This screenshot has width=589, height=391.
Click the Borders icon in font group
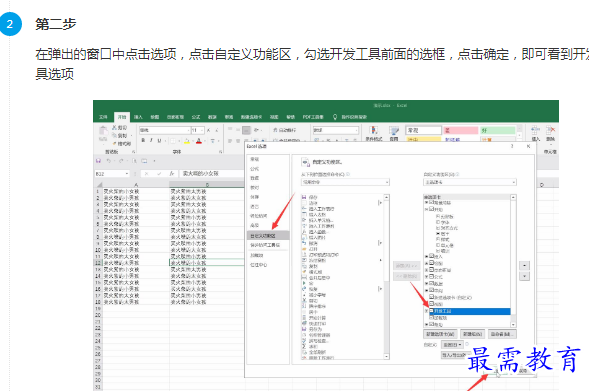(x=173, y=141)
